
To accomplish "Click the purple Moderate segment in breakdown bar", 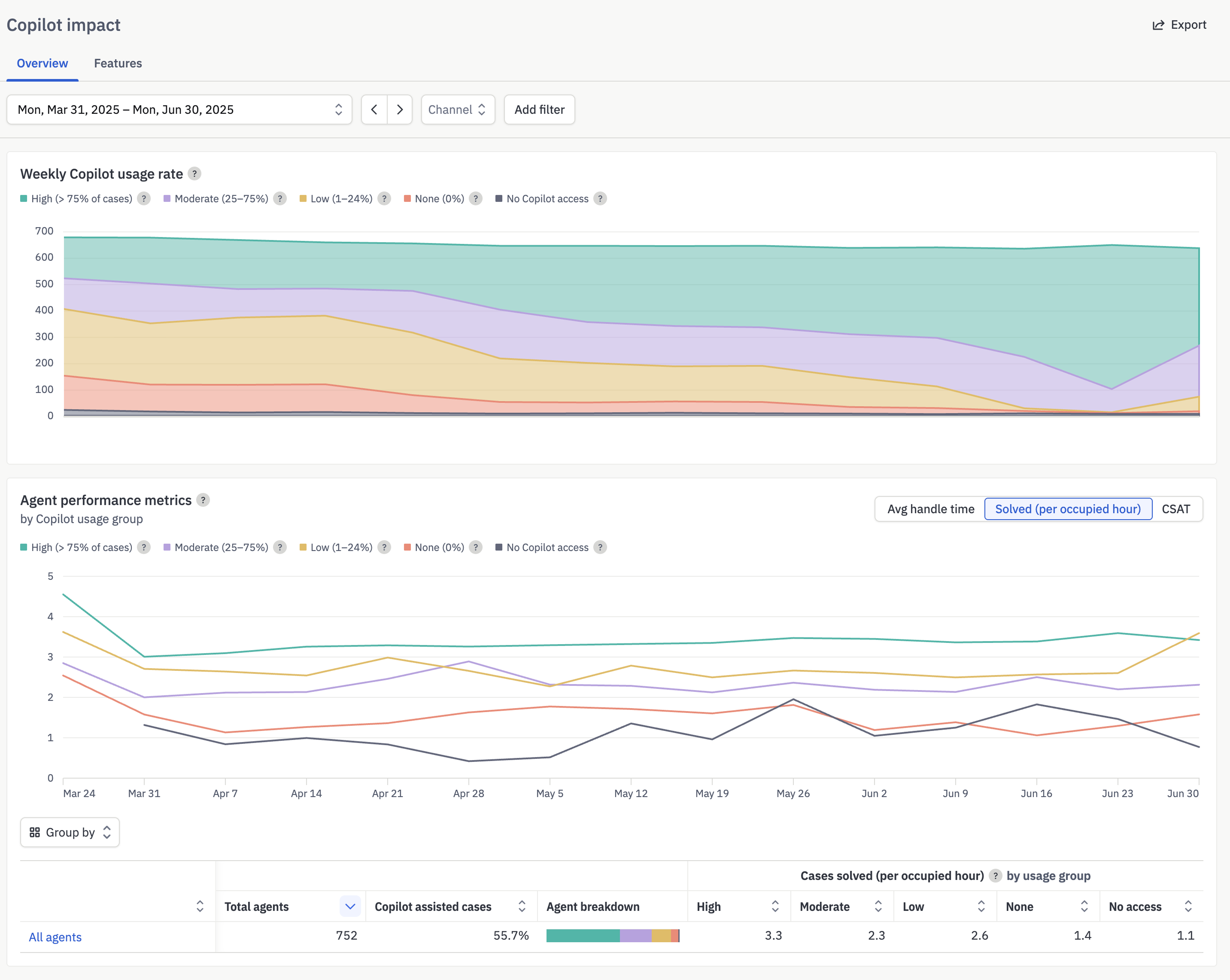I will (x=635, y=936).
